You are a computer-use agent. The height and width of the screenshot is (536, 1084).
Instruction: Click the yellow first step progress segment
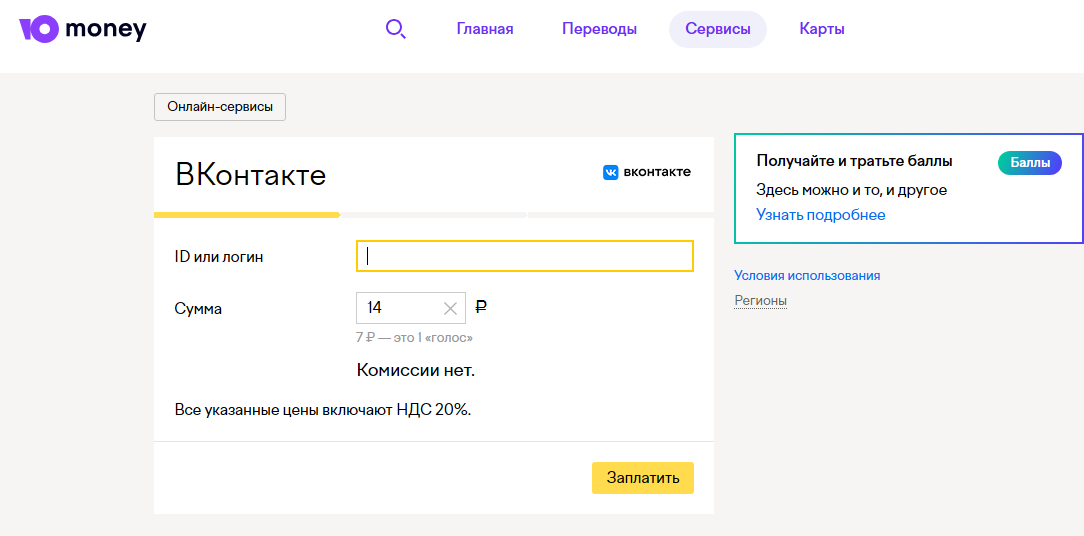pos(246,214)
